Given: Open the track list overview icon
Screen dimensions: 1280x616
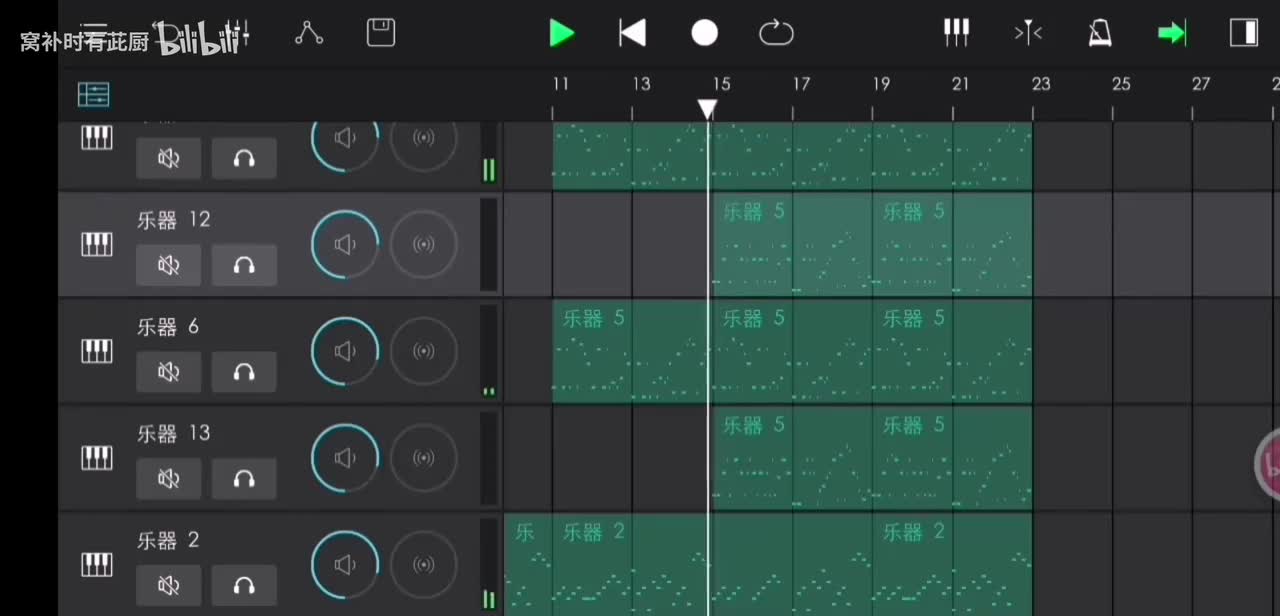Looking at the screenshot, I should click(94, 95).
